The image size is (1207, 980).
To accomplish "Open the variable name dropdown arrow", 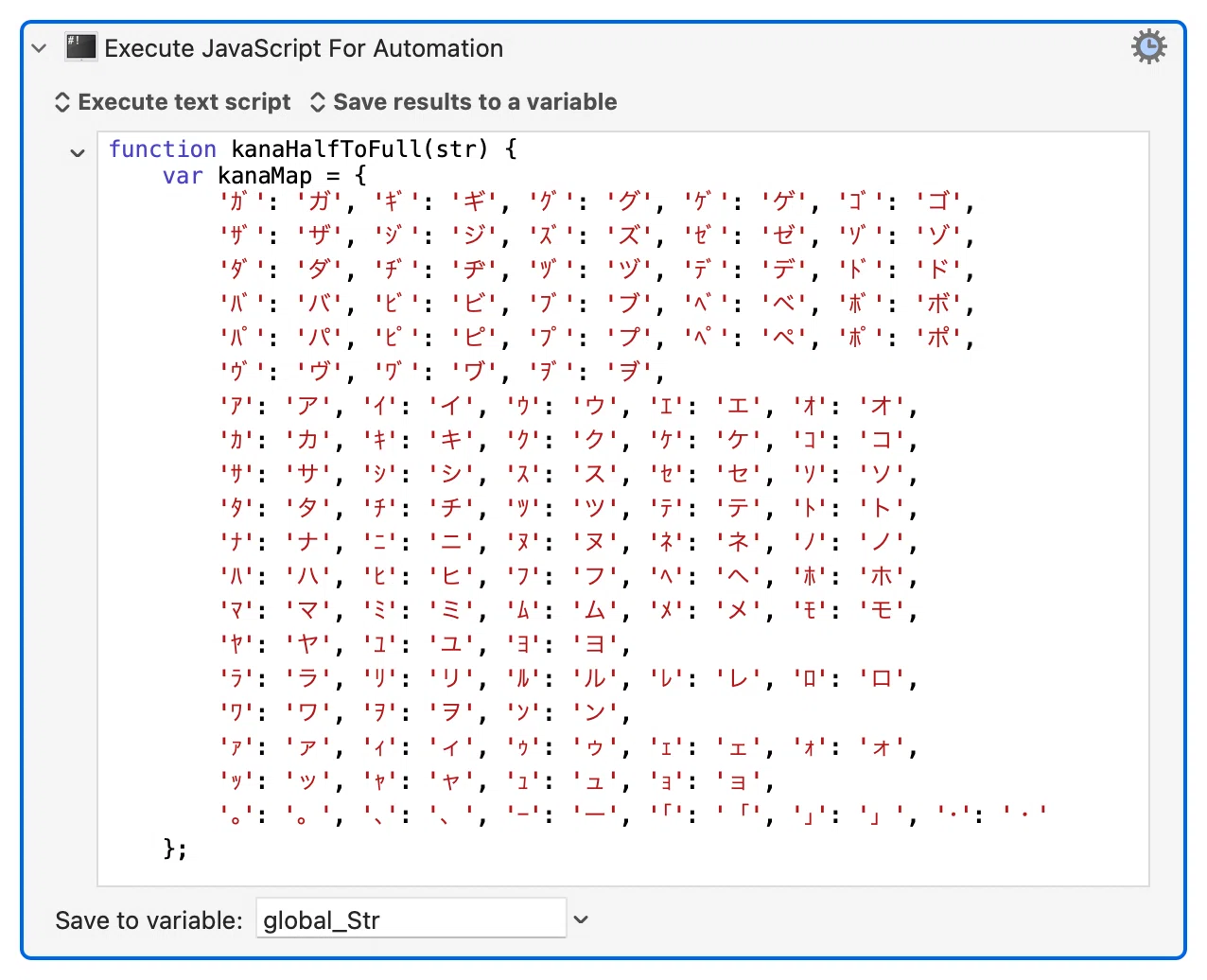I will (x=581, y=919).
